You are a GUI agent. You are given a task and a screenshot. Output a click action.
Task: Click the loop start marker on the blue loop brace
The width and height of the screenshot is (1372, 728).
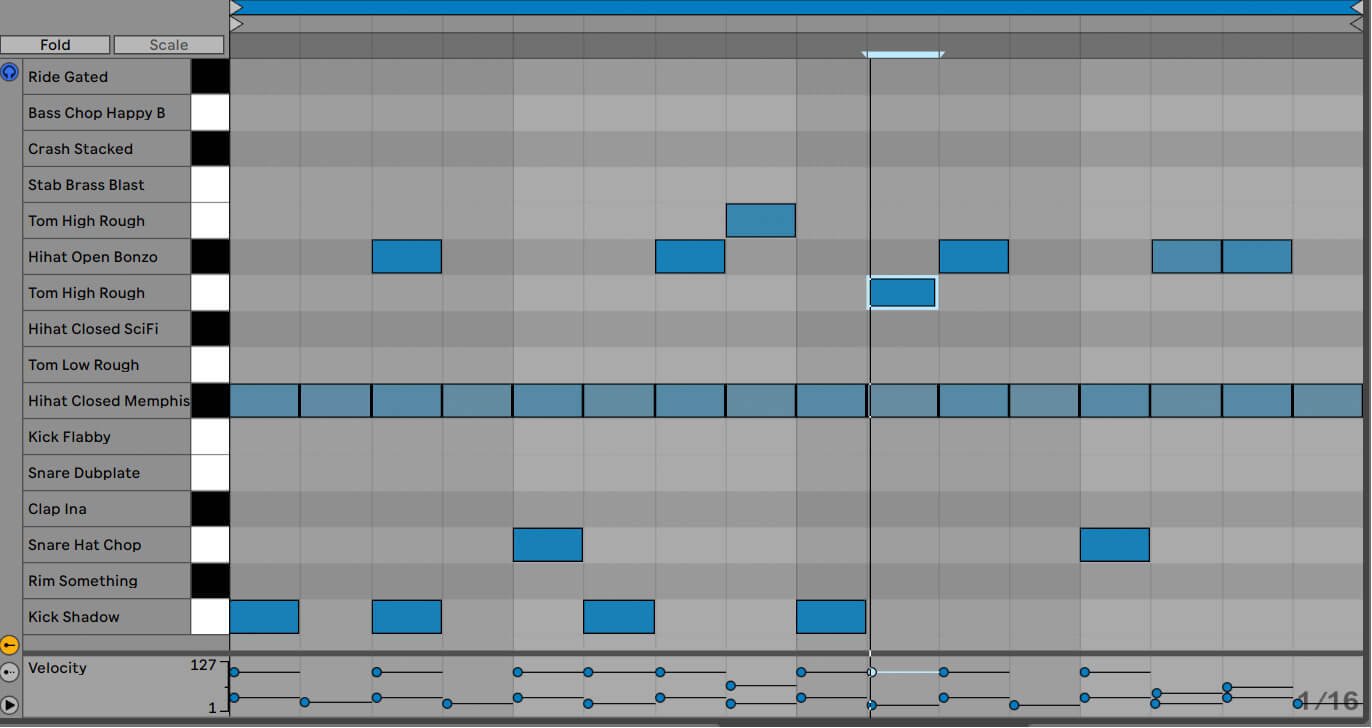(237, 7)
